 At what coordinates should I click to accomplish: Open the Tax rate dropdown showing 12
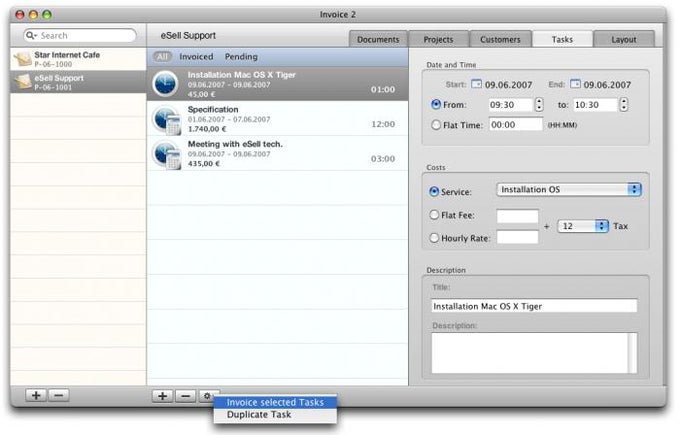(583, 226)
